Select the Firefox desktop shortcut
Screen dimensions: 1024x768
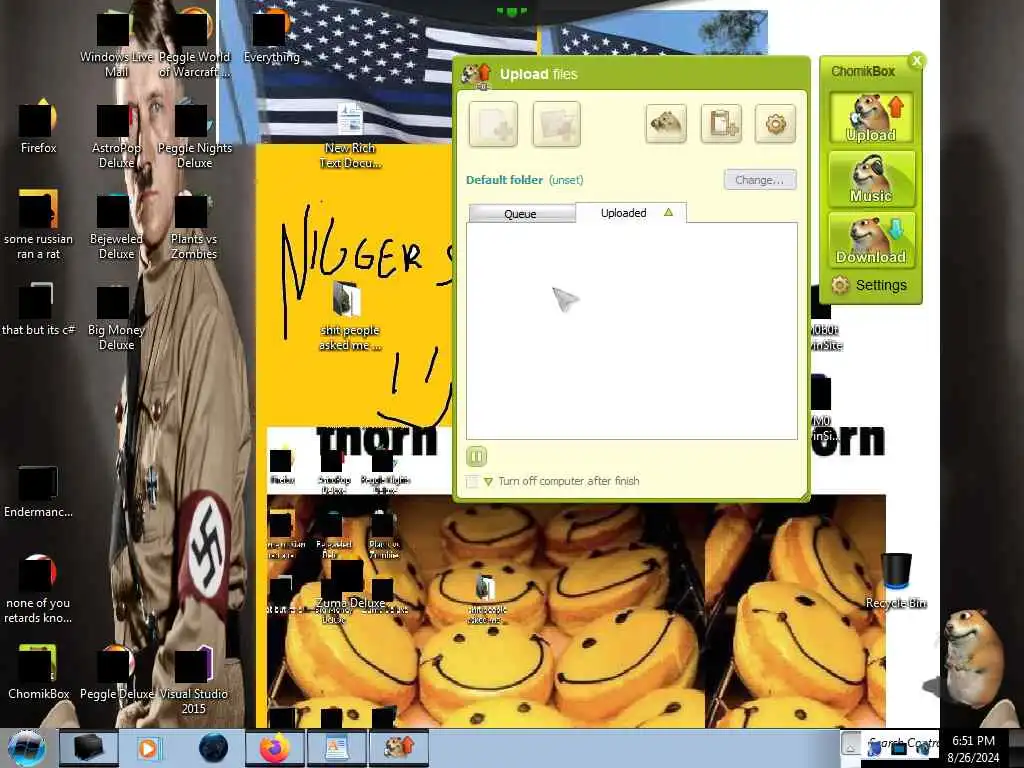[x=38, y=128]
